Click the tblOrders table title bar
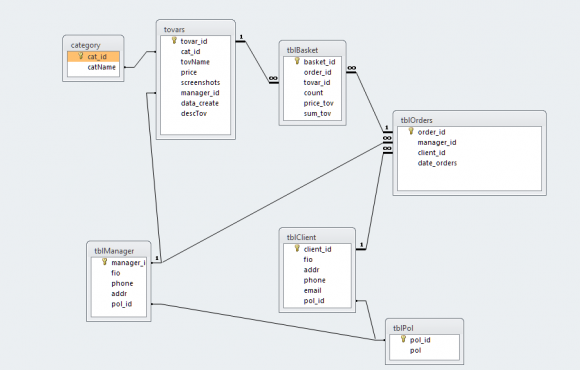This screenshot has height=370, width=580. [469, 120]
